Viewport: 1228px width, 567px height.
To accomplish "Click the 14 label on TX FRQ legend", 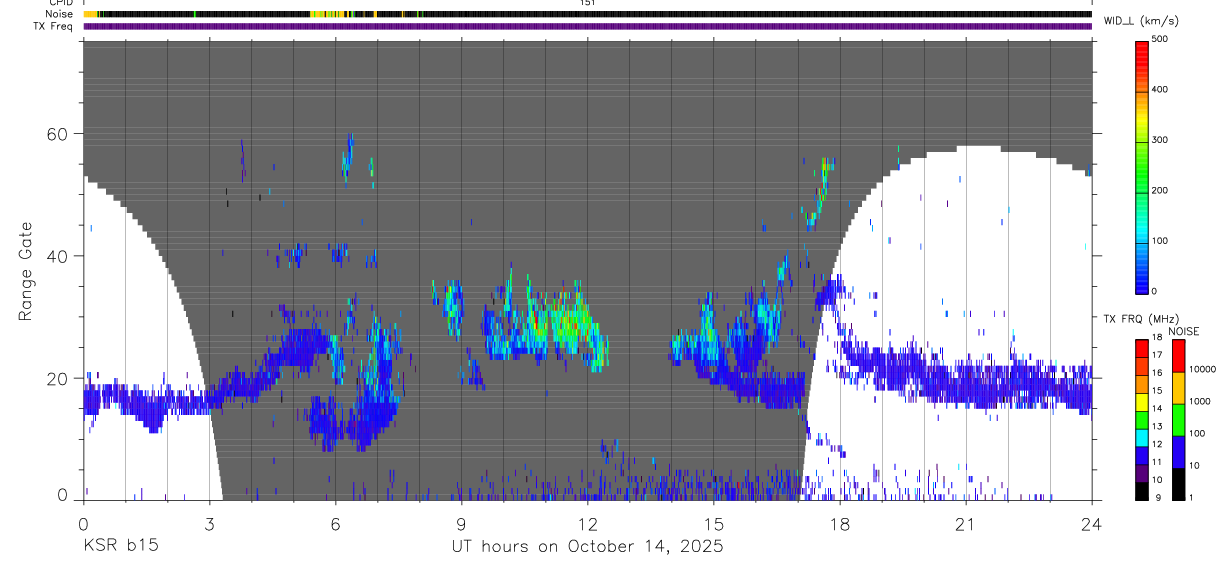I will click(x=1156, y=408).
